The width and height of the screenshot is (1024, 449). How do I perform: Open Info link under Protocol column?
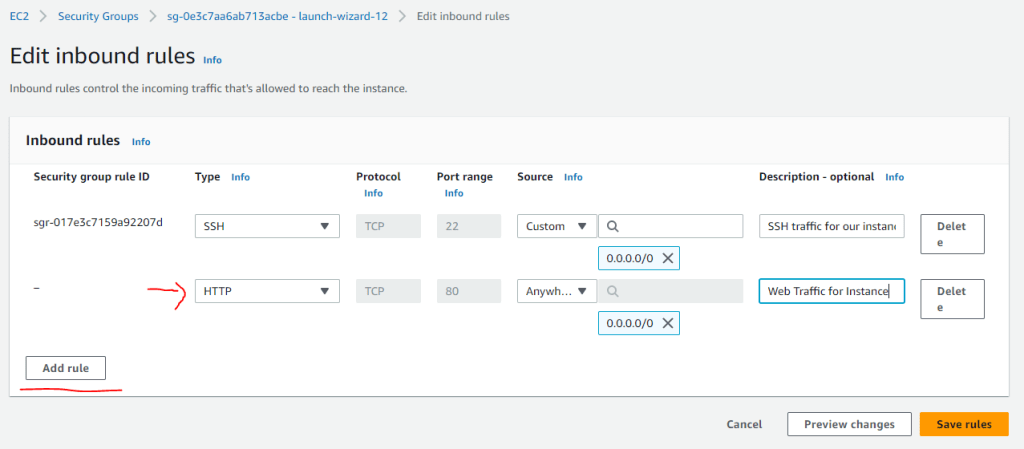click(374, 193)
